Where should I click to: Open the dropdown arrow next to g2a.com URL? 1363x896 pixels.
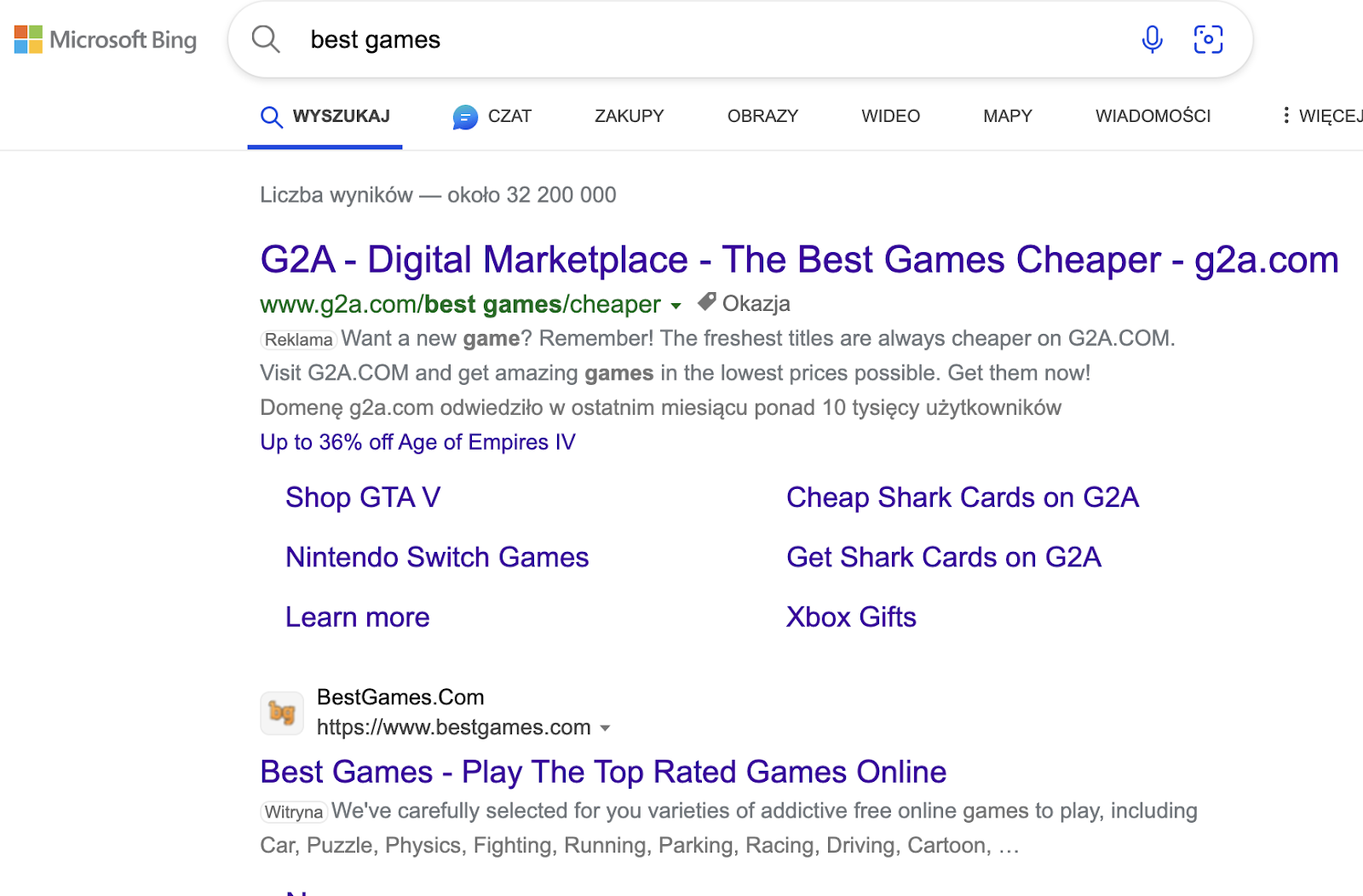click(676, 306)
